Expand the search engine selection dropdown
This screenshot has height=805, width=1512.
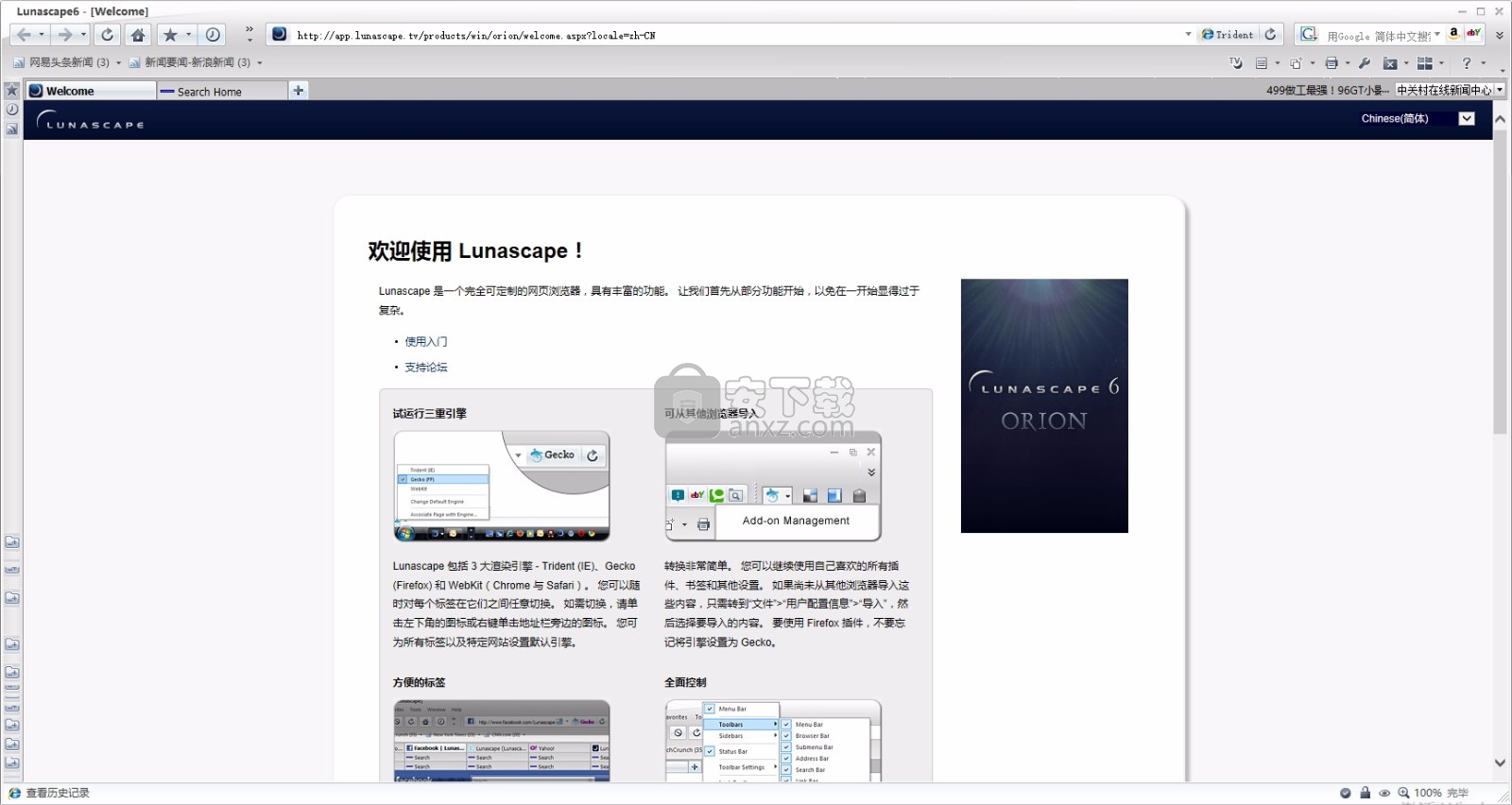[x=1437, y=35]
